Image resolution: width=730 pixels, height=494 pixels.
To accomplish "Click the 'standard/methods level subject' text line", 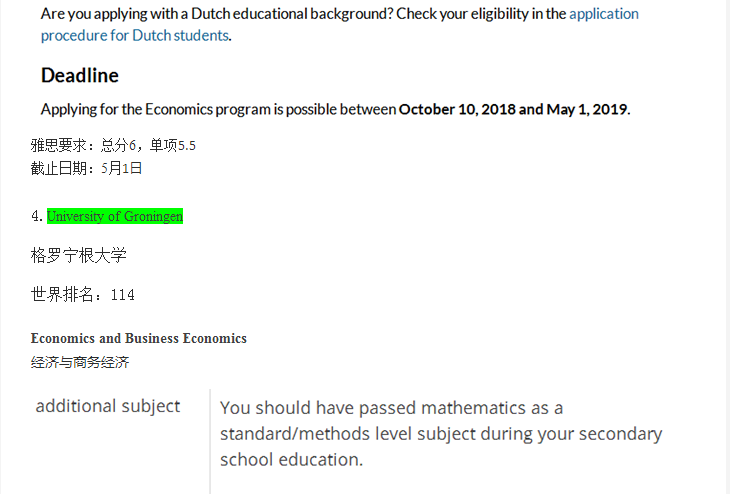I will coord(441,434).
